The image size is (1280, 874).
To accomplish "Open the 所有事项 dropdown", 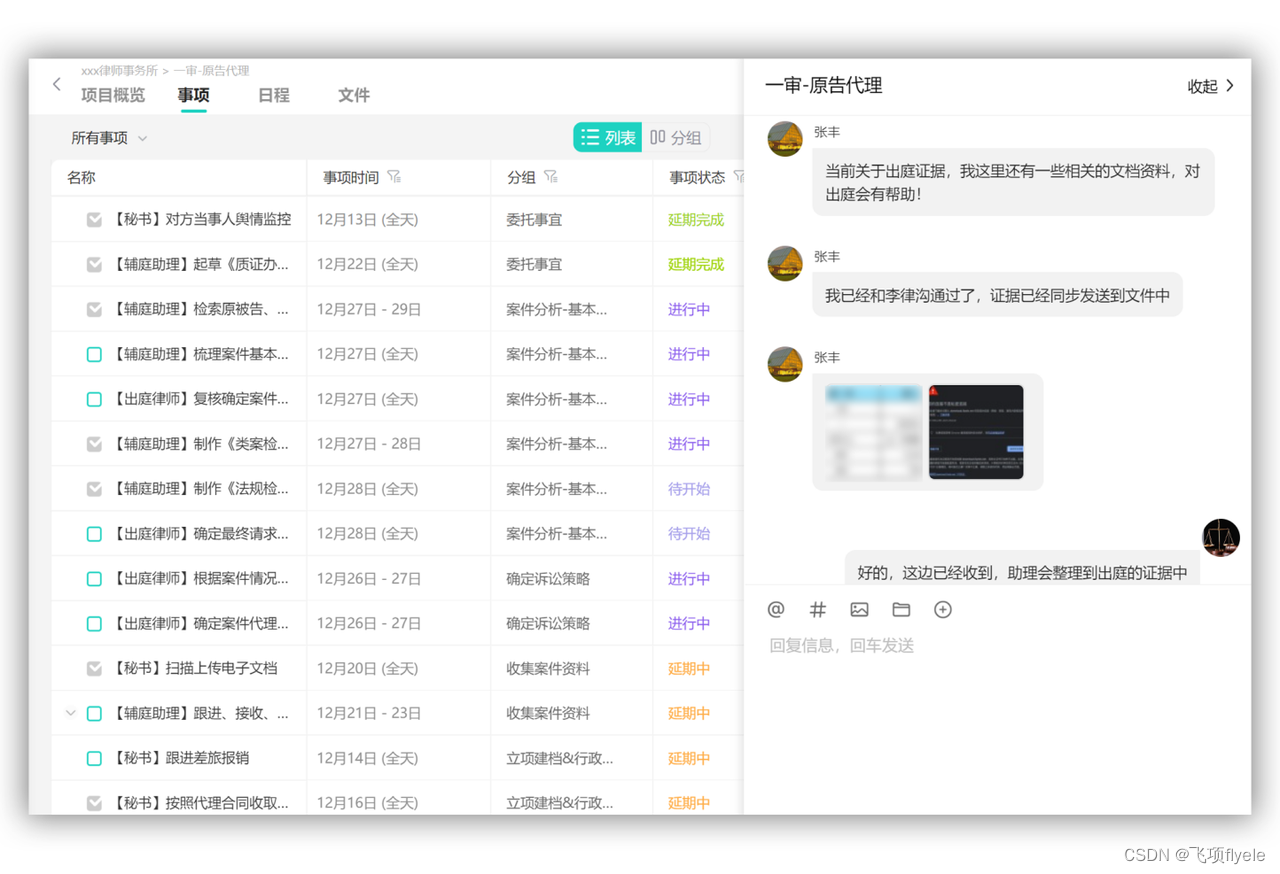I will 109,138.
